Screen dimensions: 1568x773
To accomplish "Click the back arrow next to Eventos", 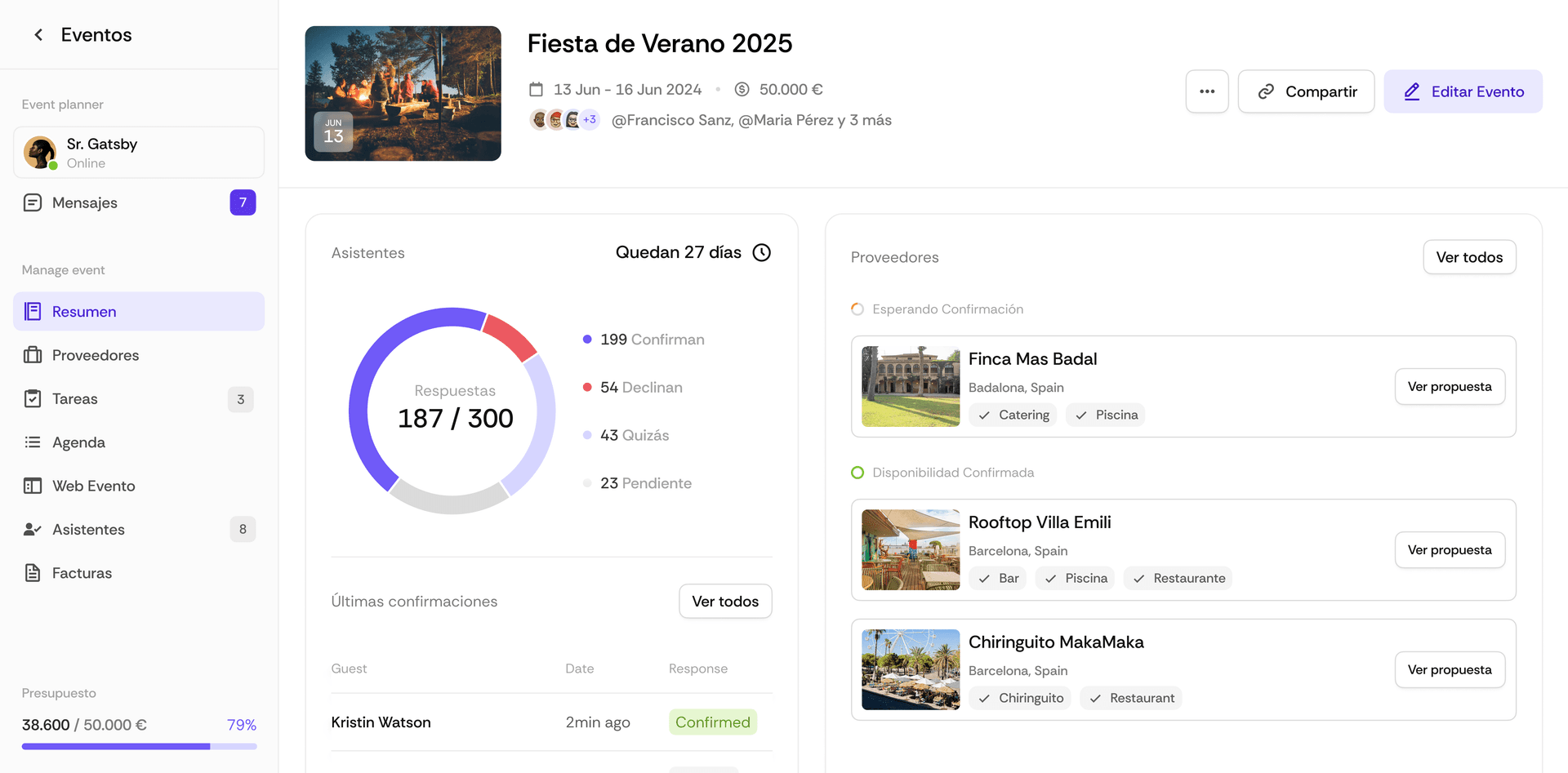I will click(38, 34).
